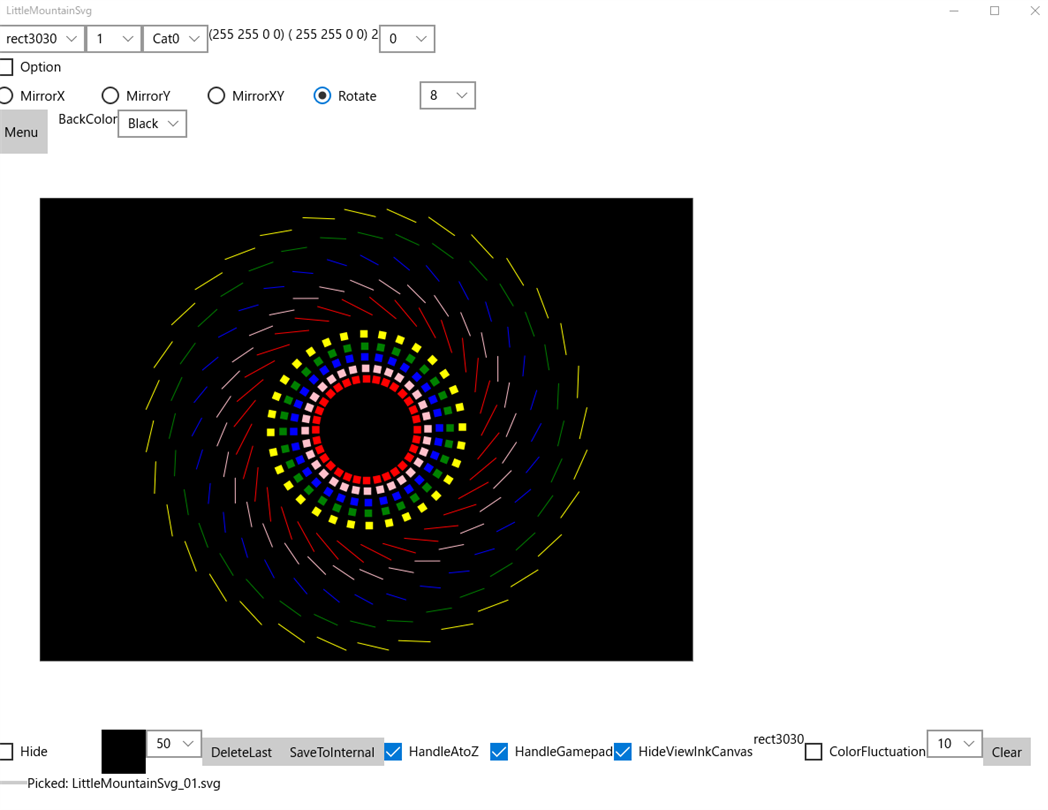Expand the dropdown showing 50
The image size is (1048, 810).
coord(174,744)
